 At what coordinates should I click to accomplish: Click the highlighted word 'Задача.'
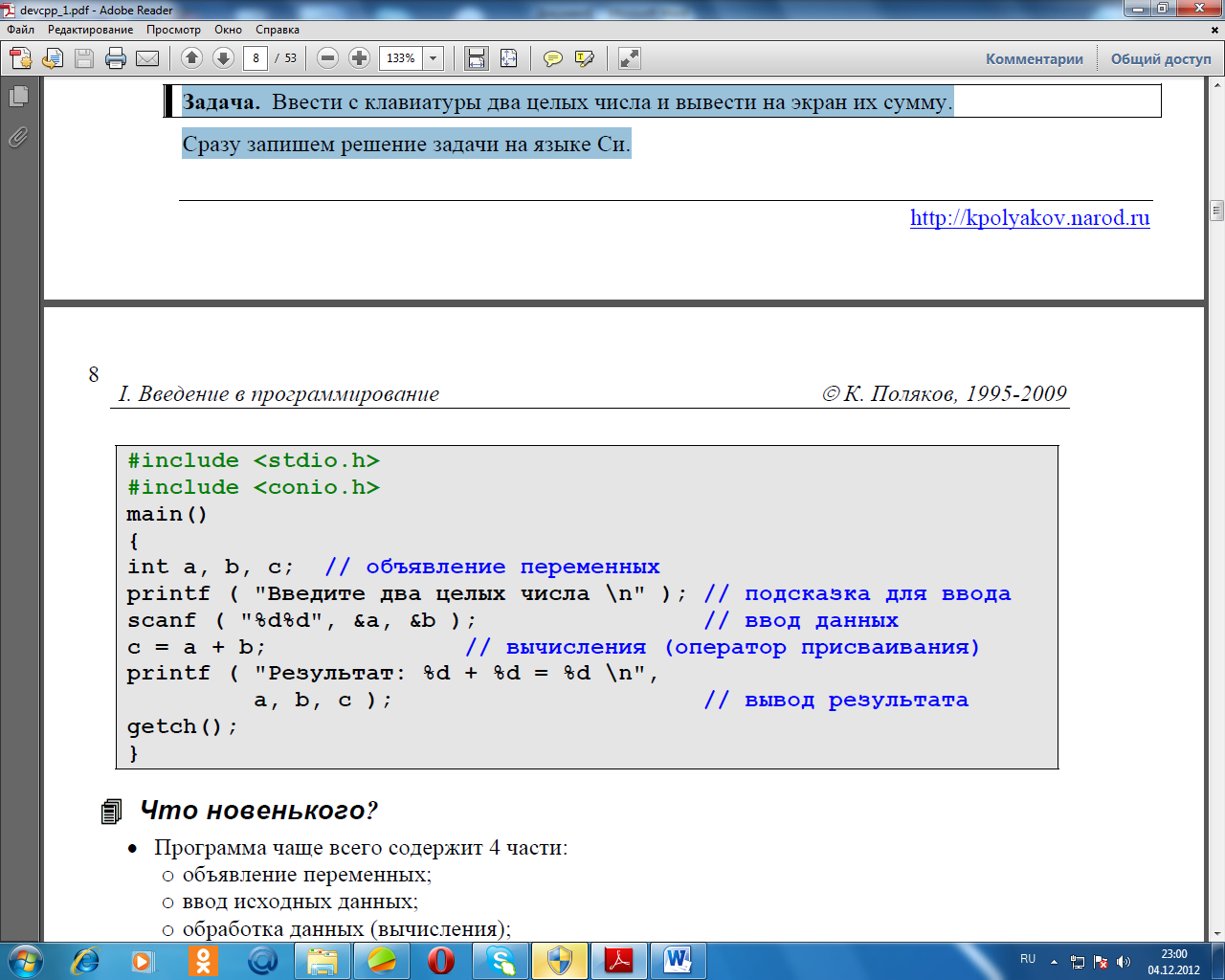[221, 101]
